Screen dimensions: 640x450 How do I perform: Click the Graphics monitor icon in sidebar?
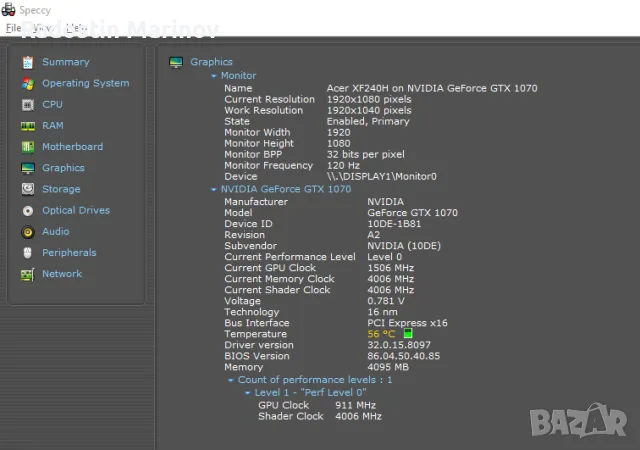[28, 168]
